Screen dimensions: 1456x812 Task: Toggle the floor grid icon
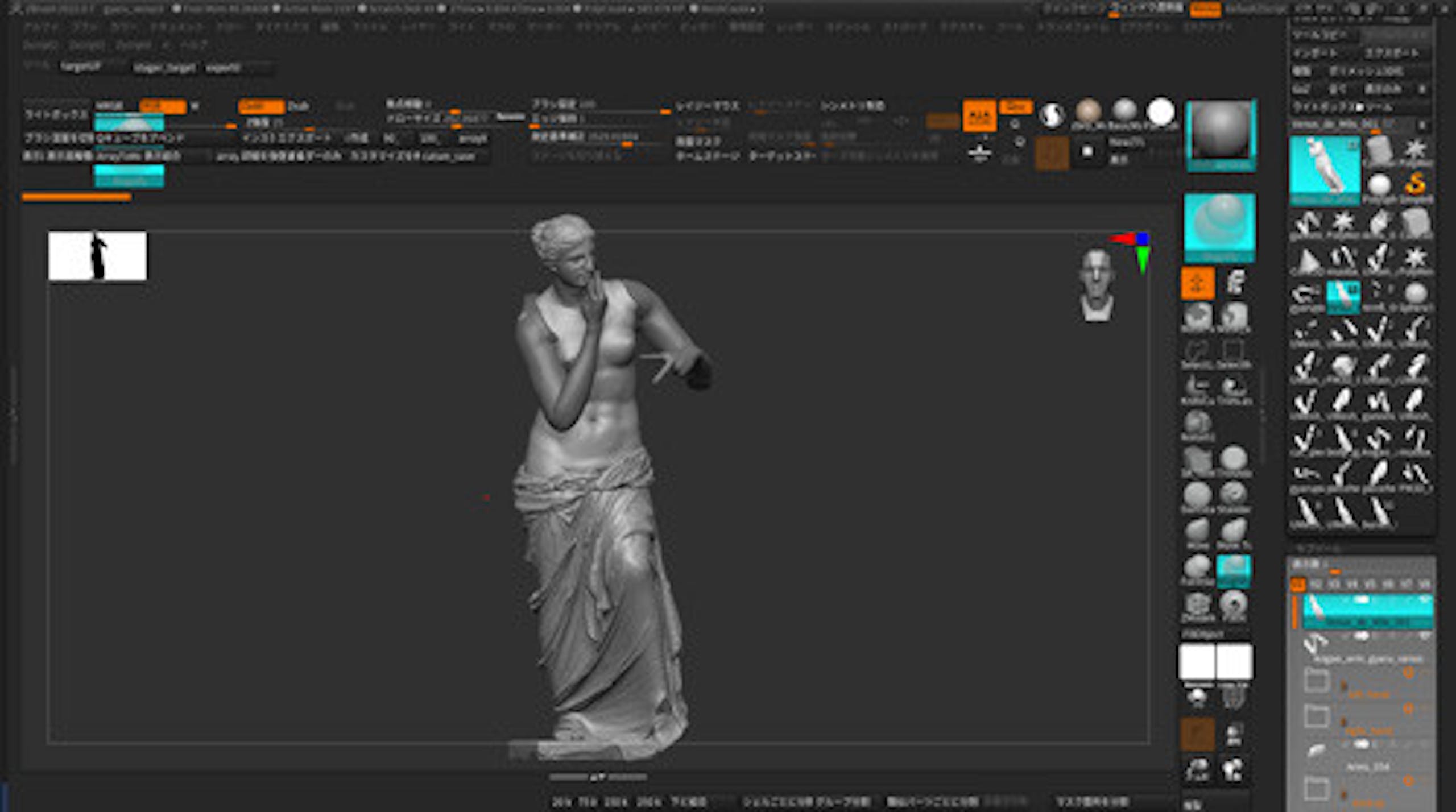[x=979, y=152]
